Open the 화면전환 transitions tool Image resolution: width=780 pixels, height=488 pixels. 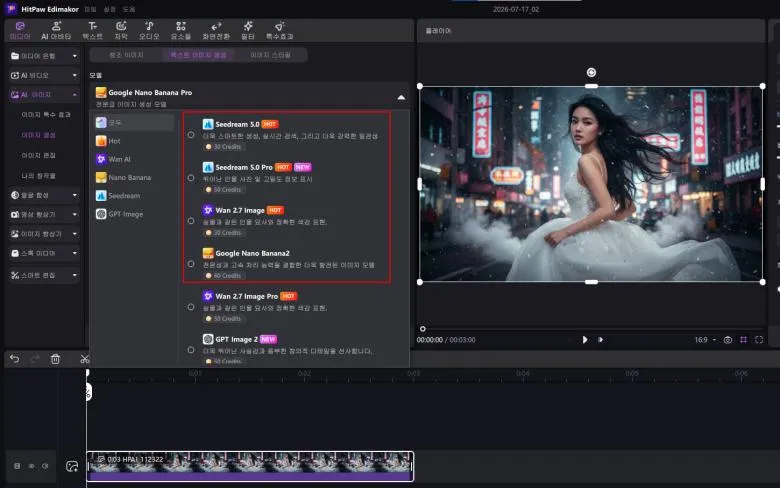[216, 30]
